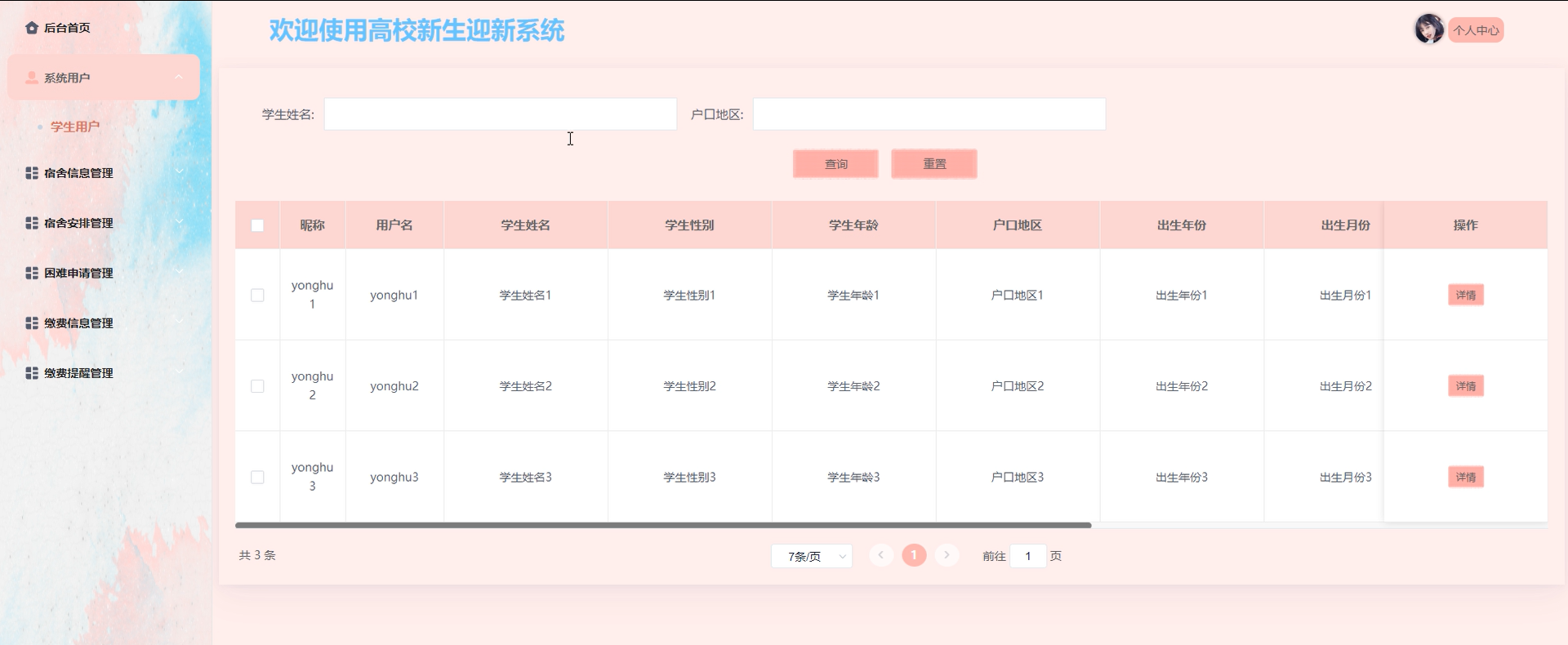Screen dimensions: 1568x645
Task: Click the cell 出生年份1
Action: 1182,296
